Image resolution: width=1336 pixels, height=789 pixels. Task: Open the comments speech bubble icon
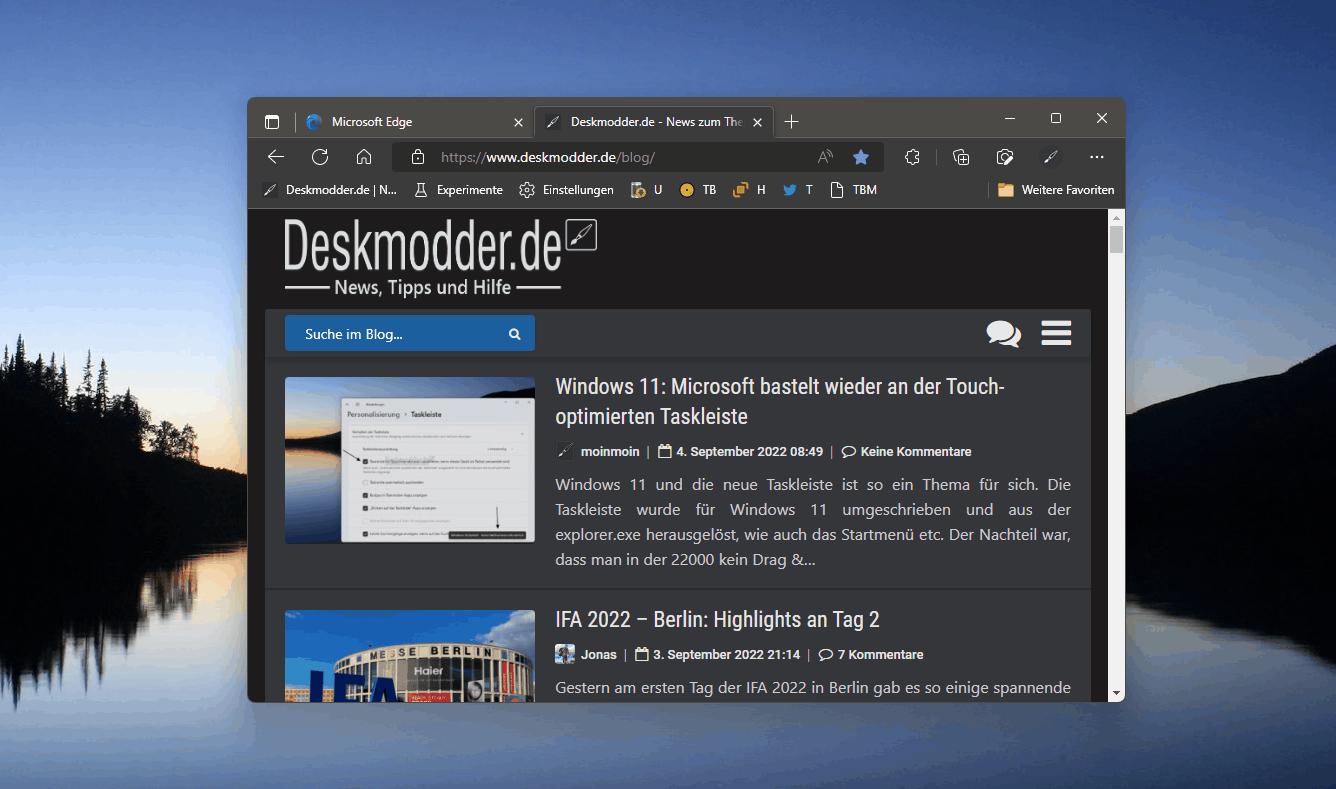[1003, 333]
